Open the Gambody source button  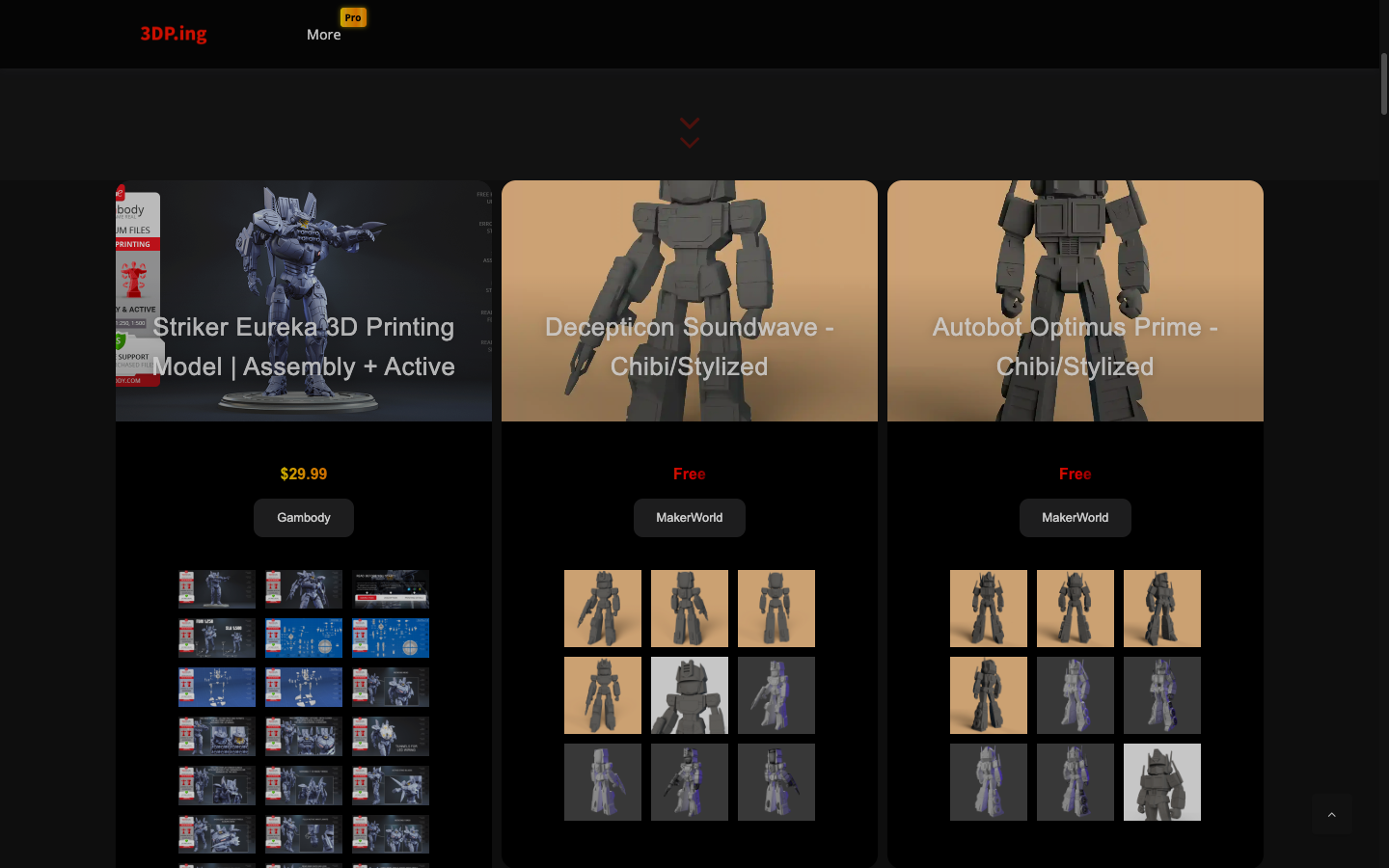[304, 518]
